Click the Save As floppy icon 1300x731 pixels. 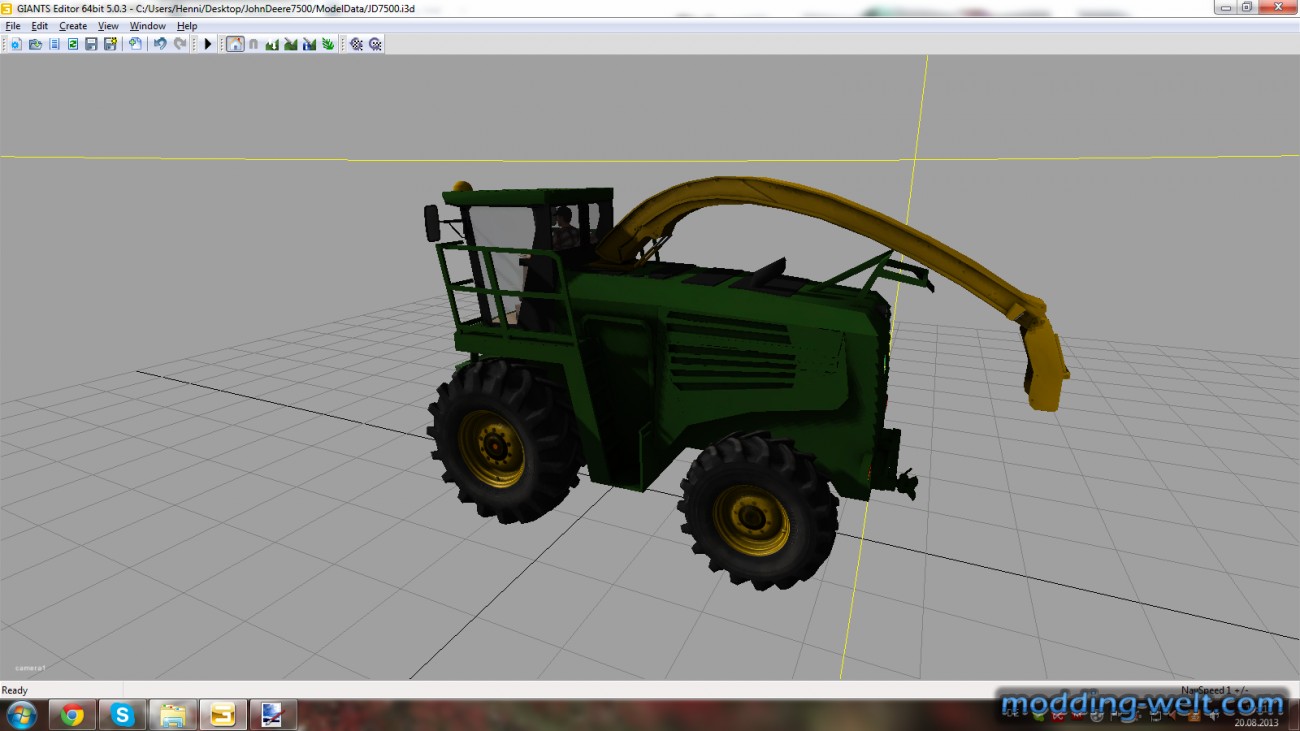[110, 44]
